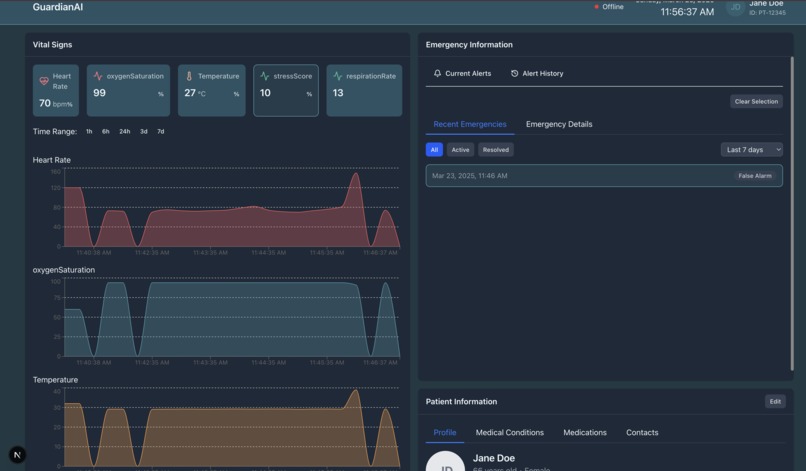Click the Temperature chart title
This screenshot has height=471, width=806.
(55, 380)
